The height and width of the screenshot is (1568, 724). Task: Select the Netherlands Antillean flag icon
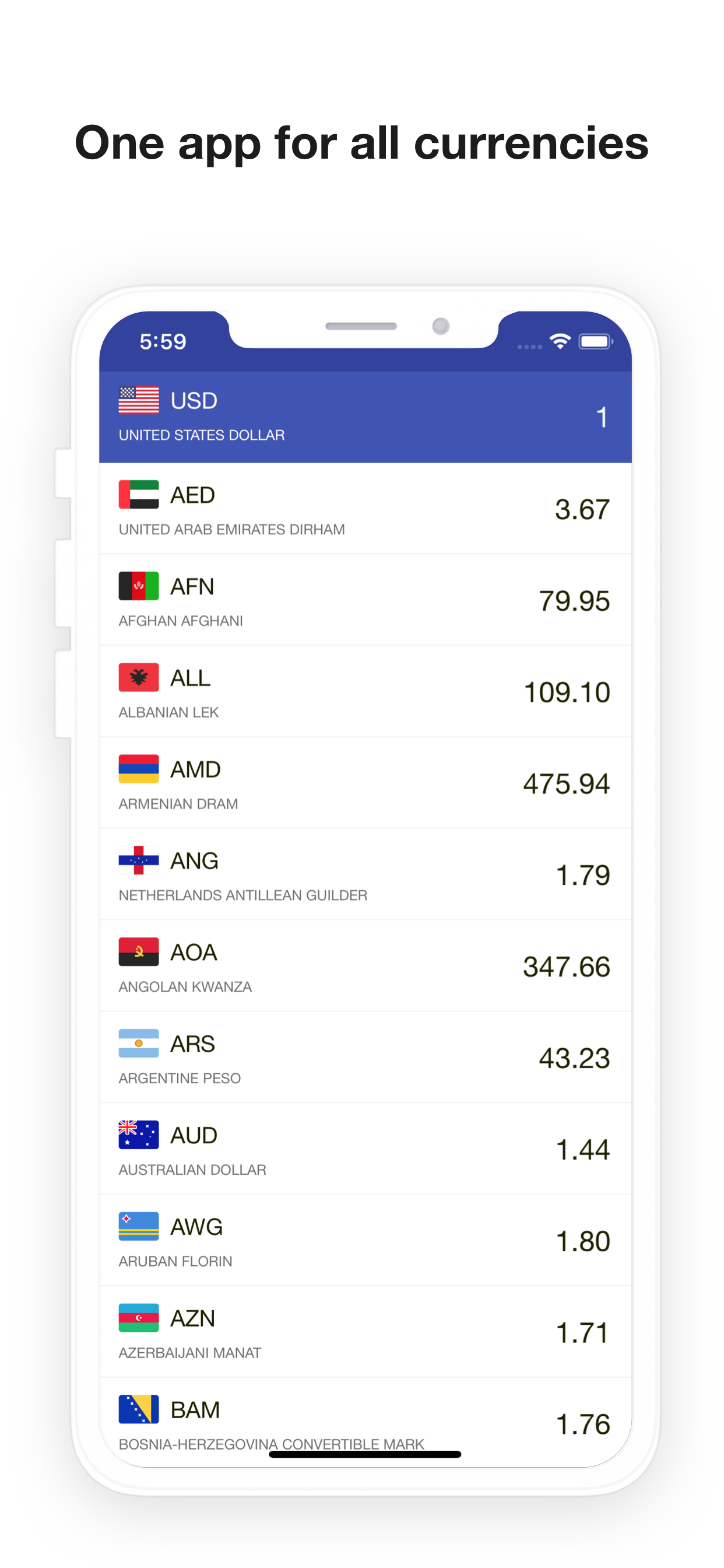point(139,860)
